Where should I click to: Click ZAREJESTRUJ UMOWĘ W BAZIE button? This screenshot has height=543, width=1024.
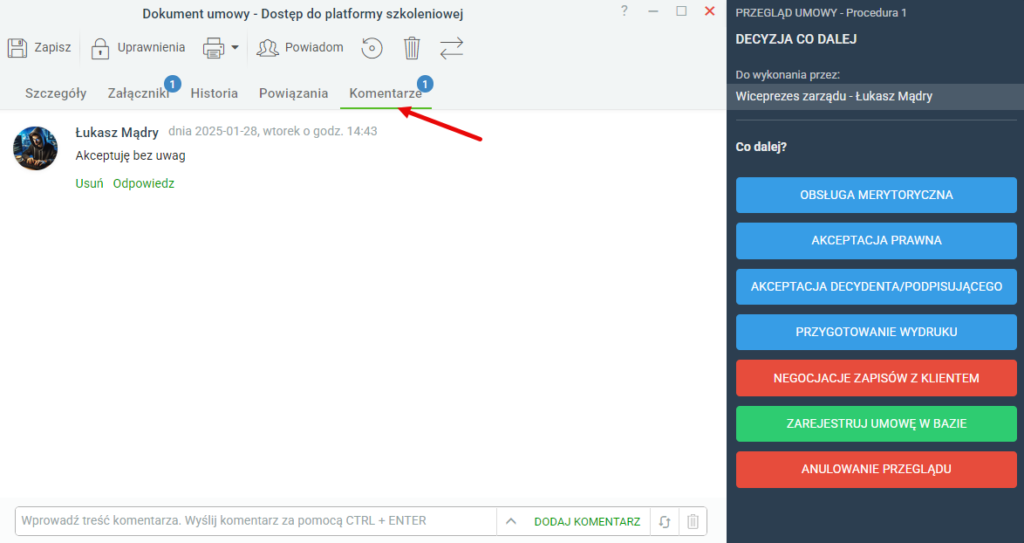[876, 423]
